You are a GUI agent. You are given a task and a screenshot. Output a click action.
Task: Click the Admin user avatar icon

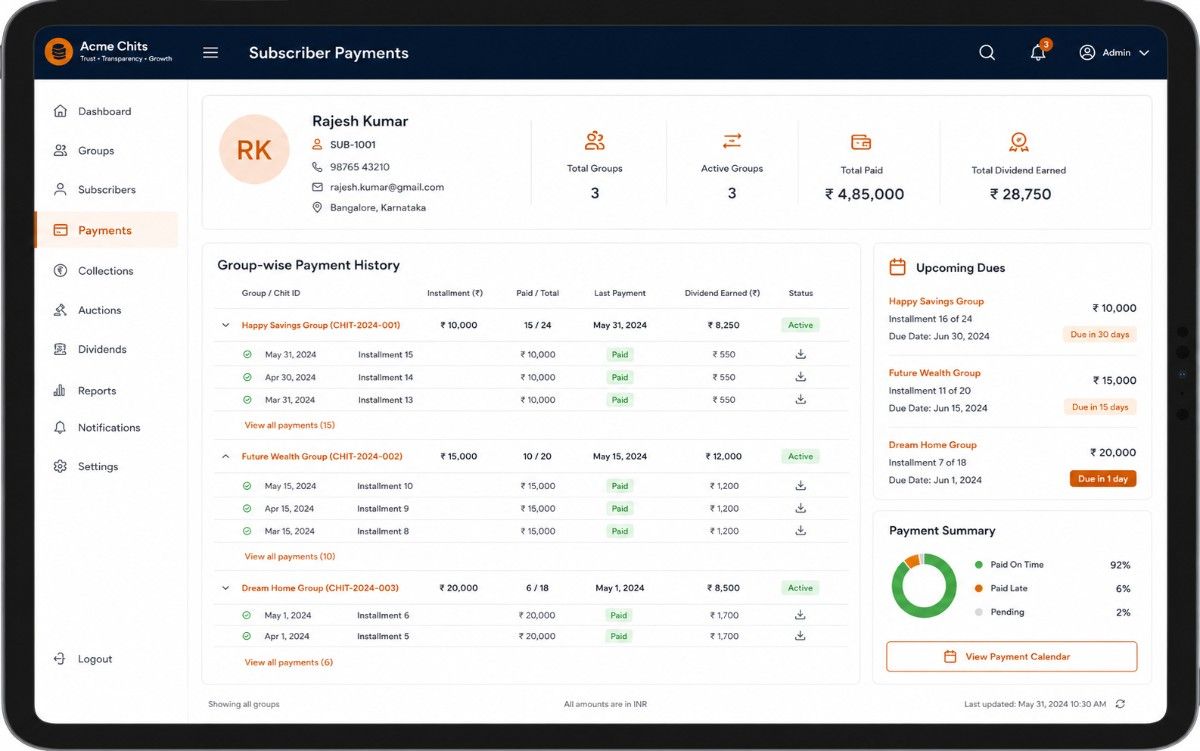click(x=1087, y=53)
